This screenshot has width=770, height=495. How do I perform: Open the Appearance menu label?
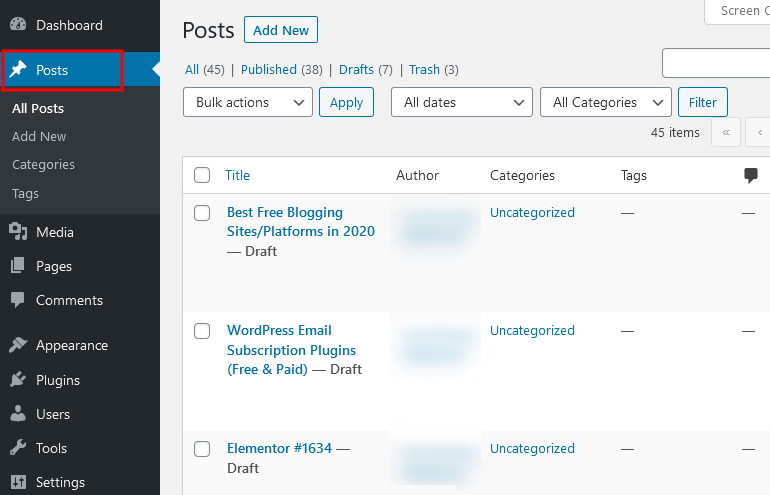coord(72,346)
